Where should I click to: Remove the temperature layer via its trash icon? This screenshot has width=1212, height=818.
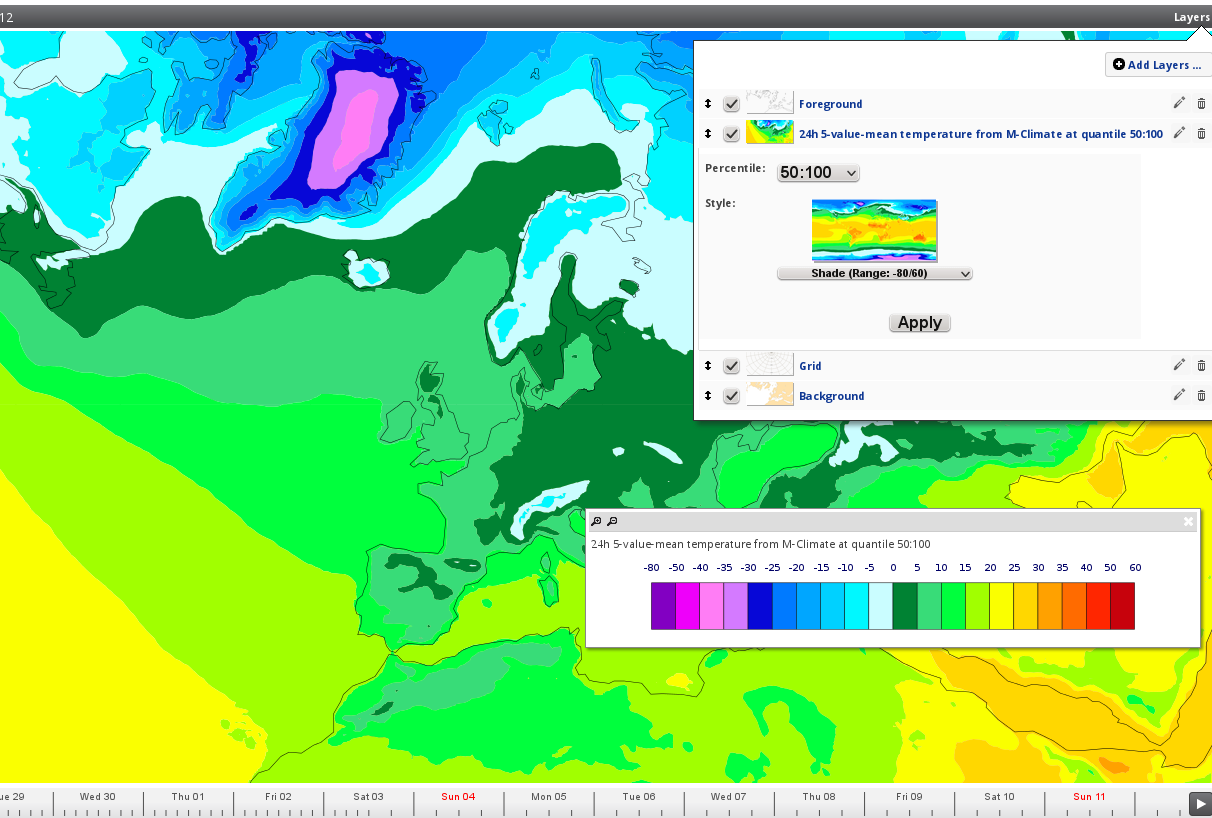1202,134
